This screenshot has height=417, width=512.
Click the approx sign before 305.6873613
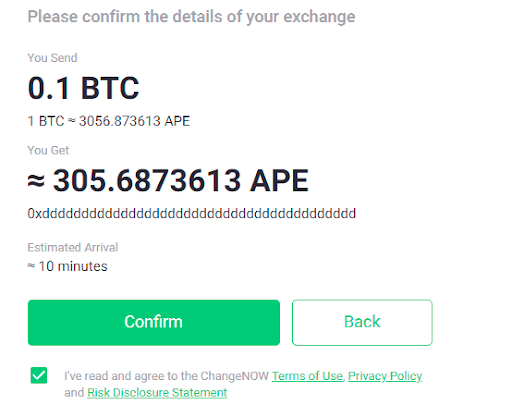[36, 182]
